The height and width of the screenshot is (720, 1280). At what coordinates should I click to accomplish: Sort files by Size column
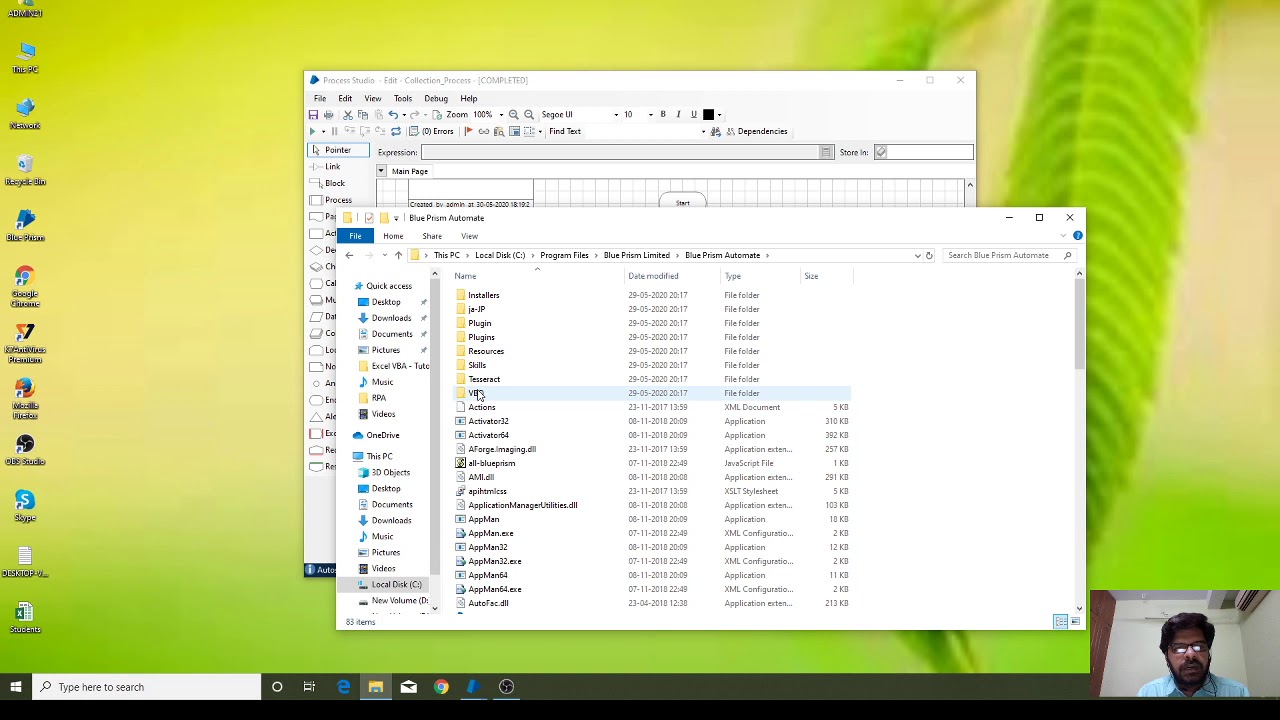(x=811, y=276)
